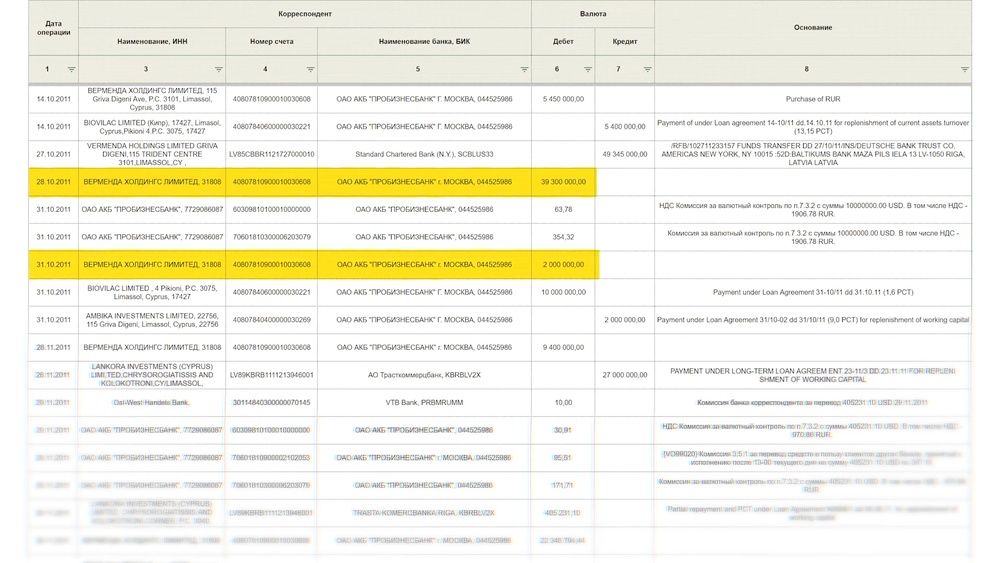Click the Наименование, ИНН column header
This screenshot has width=1000, height=563.
152,42
